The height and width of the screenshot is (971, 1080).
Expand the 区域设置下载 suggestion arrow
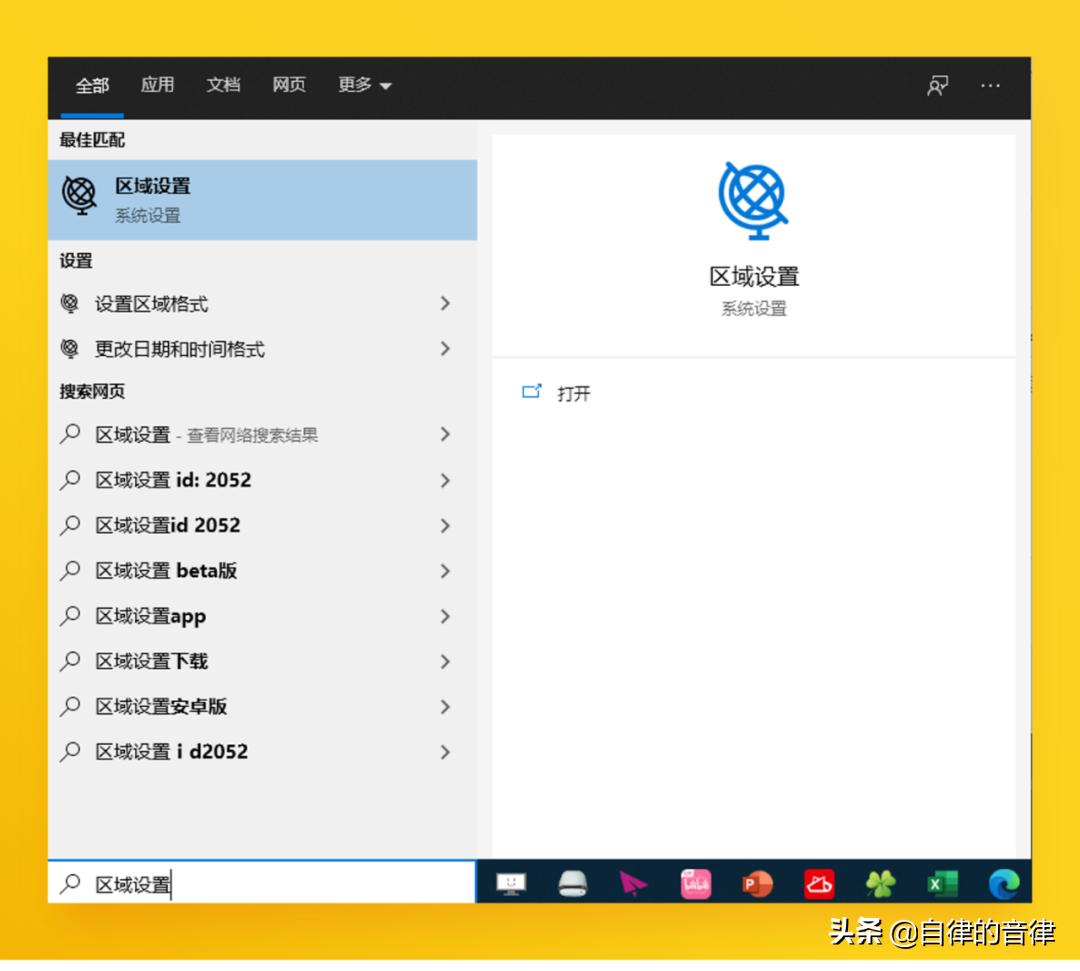click(444, 661)
